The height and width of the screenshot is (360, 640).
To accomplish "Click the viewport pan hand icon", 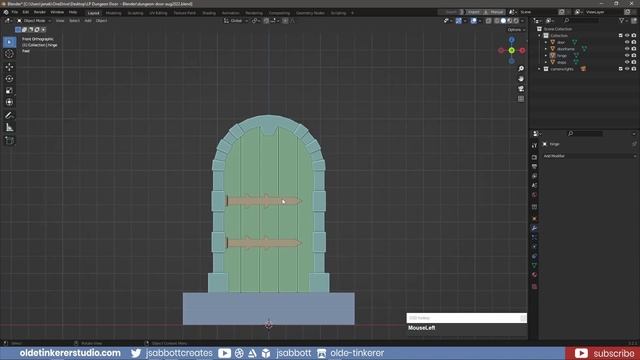I will pyautogui.click(x=521, y=79).
